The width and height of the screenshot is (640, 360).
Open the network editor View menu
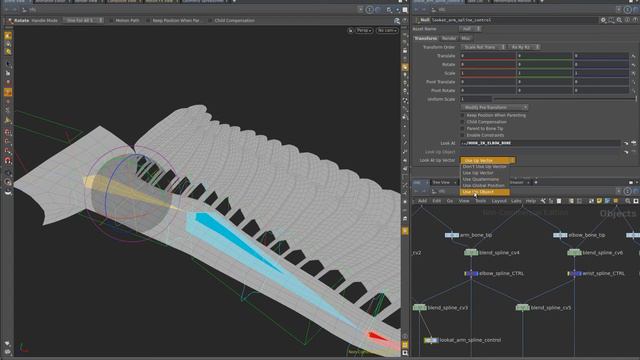click(464, 201)
